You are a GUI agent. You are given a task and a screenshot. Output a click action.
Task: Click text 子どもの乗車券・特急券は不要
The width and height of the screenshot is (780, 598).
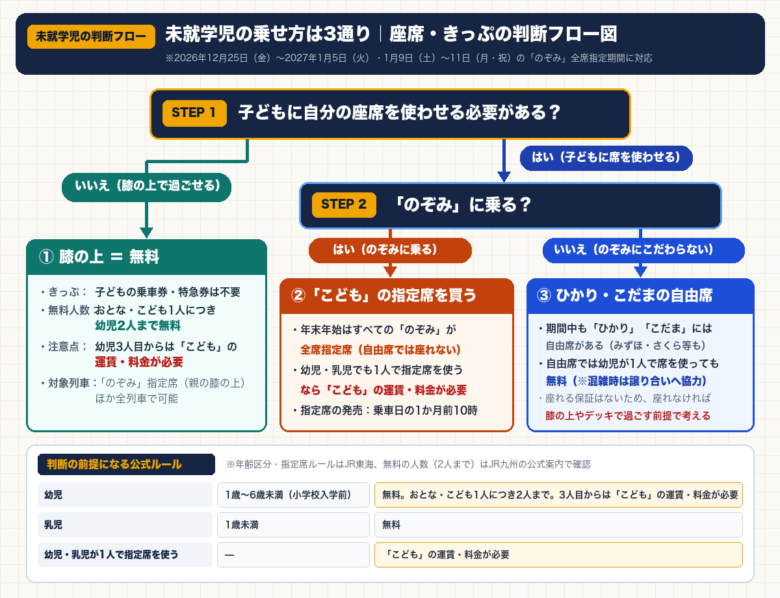[168, 292]
